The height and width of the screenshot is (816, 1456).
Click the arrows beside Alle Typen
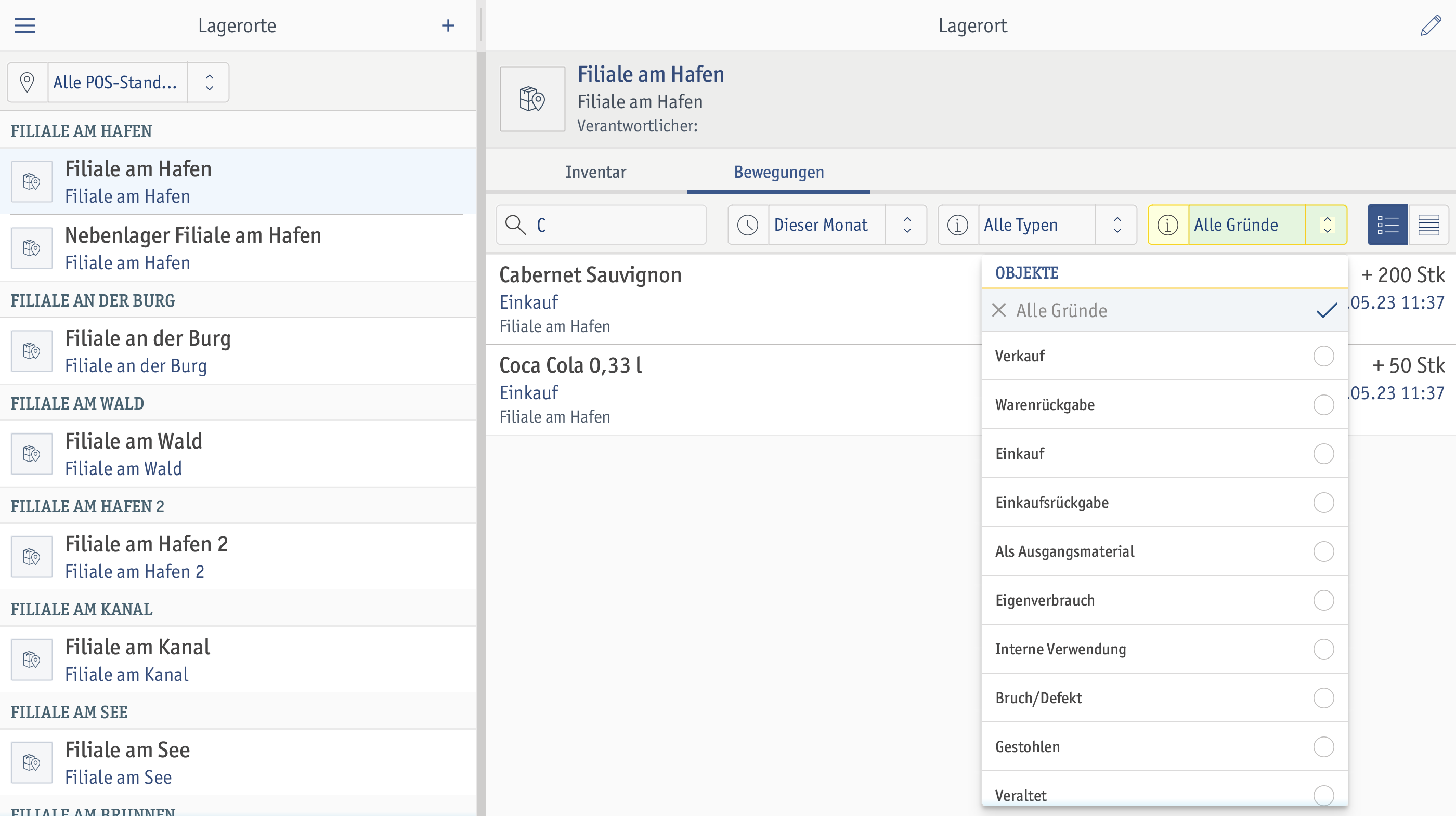point(1117,225)
